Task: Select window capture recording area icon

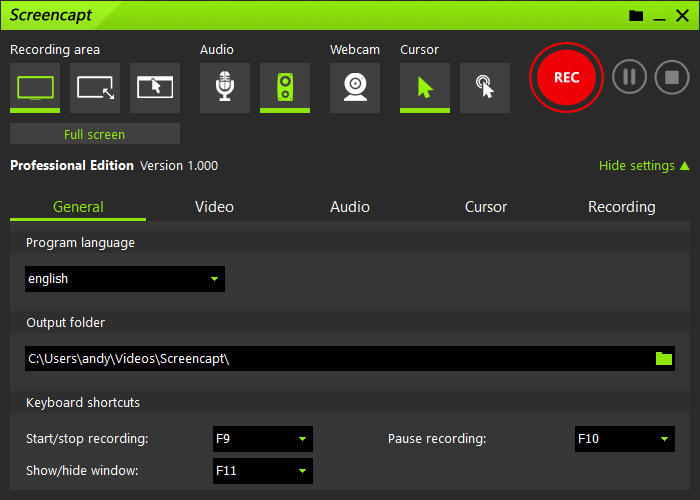Action: point(155,88)
